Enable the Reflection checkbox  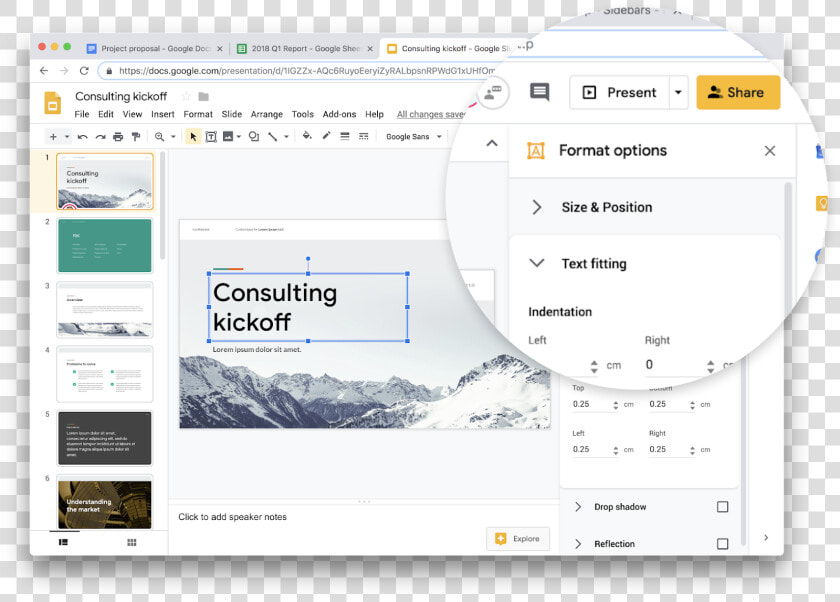pos(723,544)
